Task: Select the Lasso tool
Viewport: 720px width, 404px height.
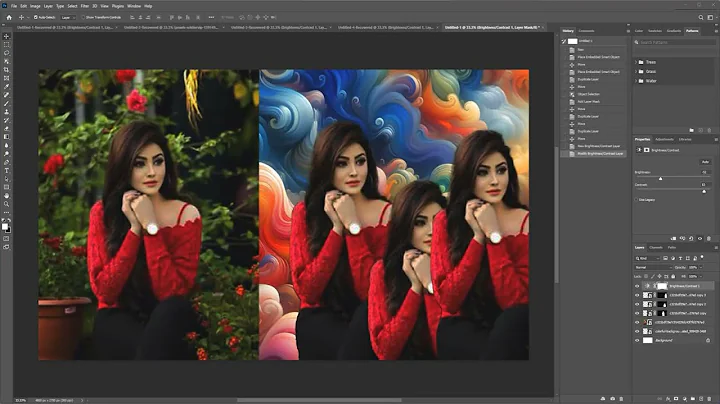Action: pos(6,53)
